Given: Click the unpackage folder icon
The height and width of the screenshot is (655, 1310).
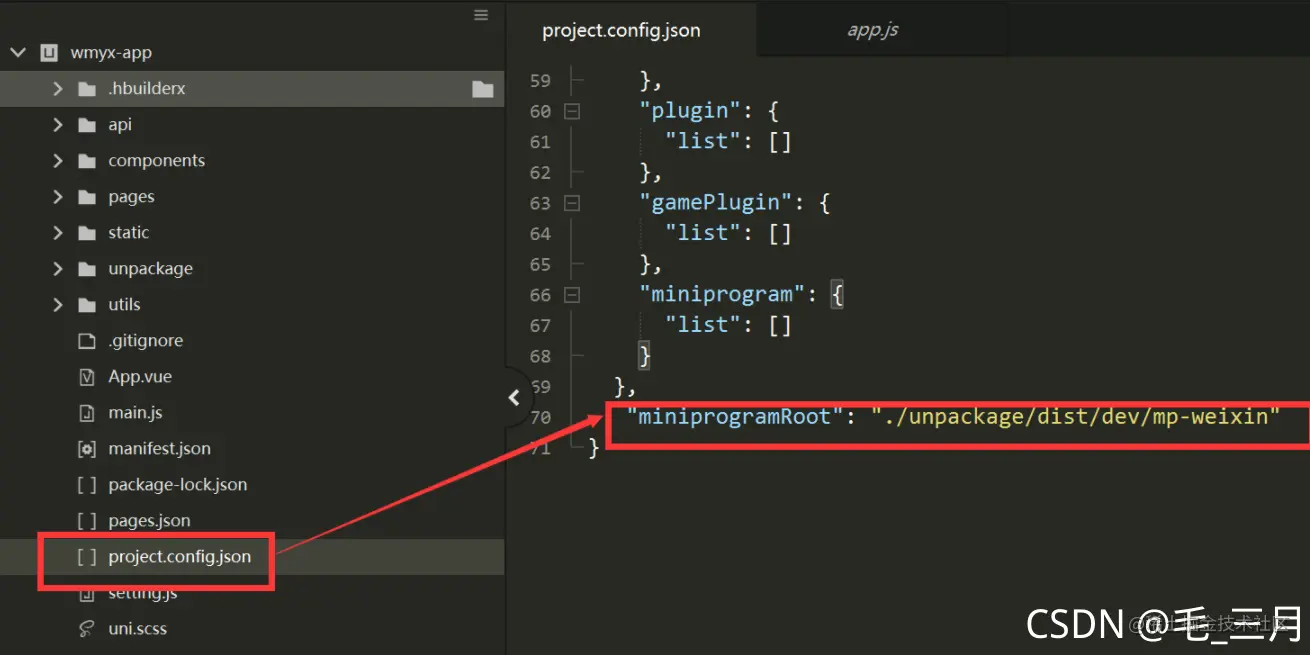Looking at the screenshot, I should tap(86, 269).
